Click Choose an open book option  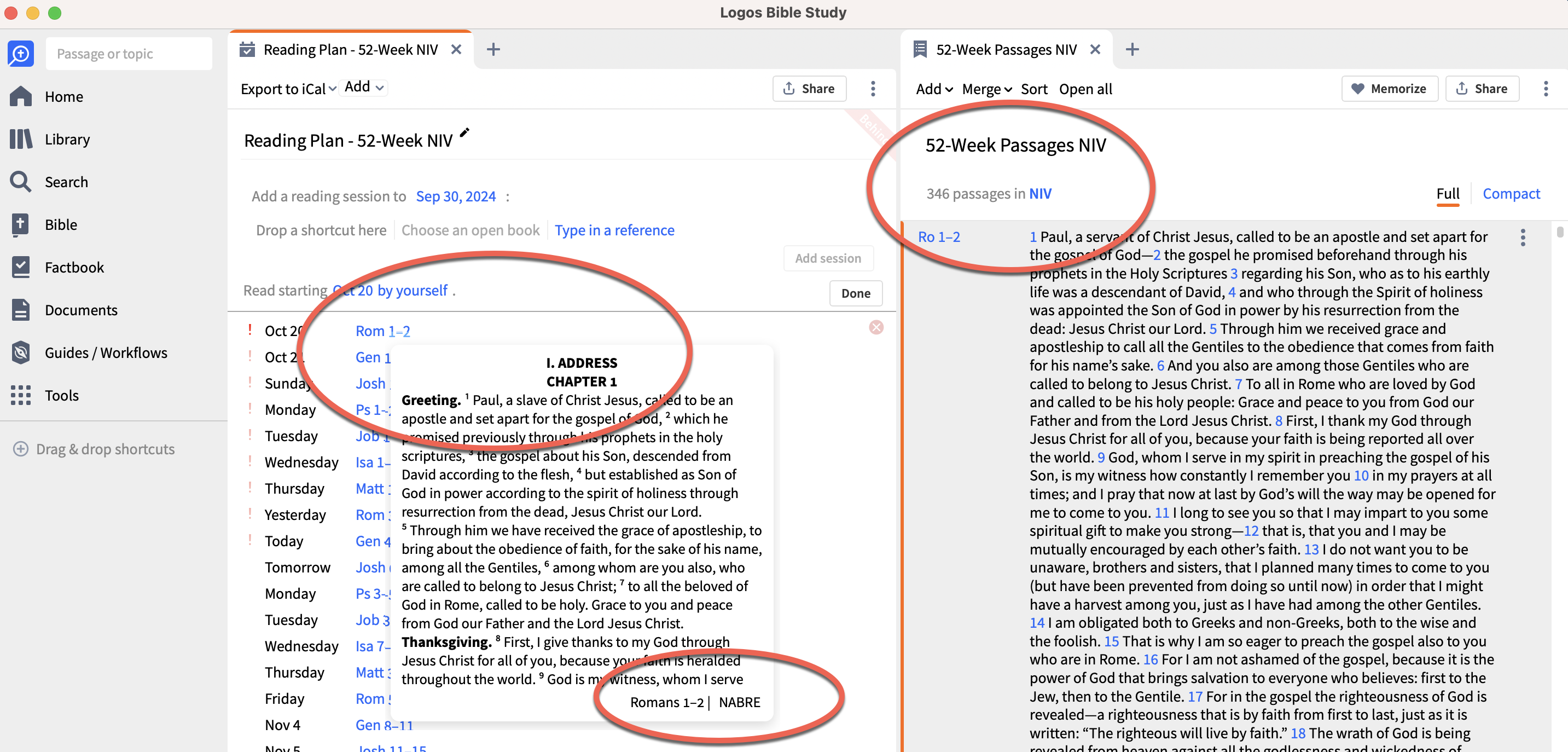470,230
